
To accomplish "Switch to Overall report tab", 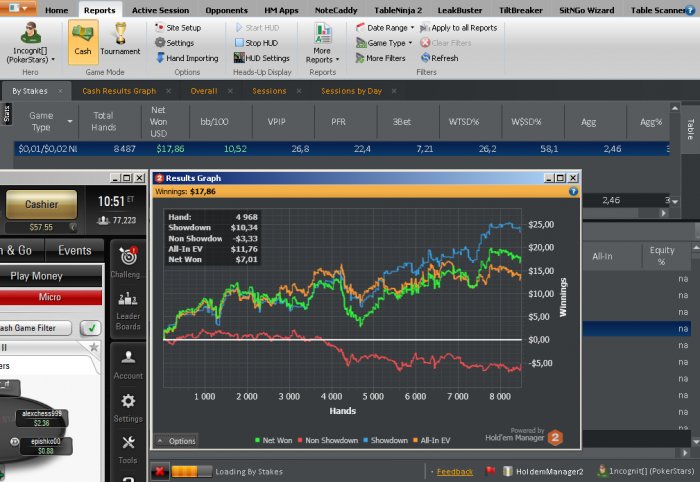I will pos(204,91).
